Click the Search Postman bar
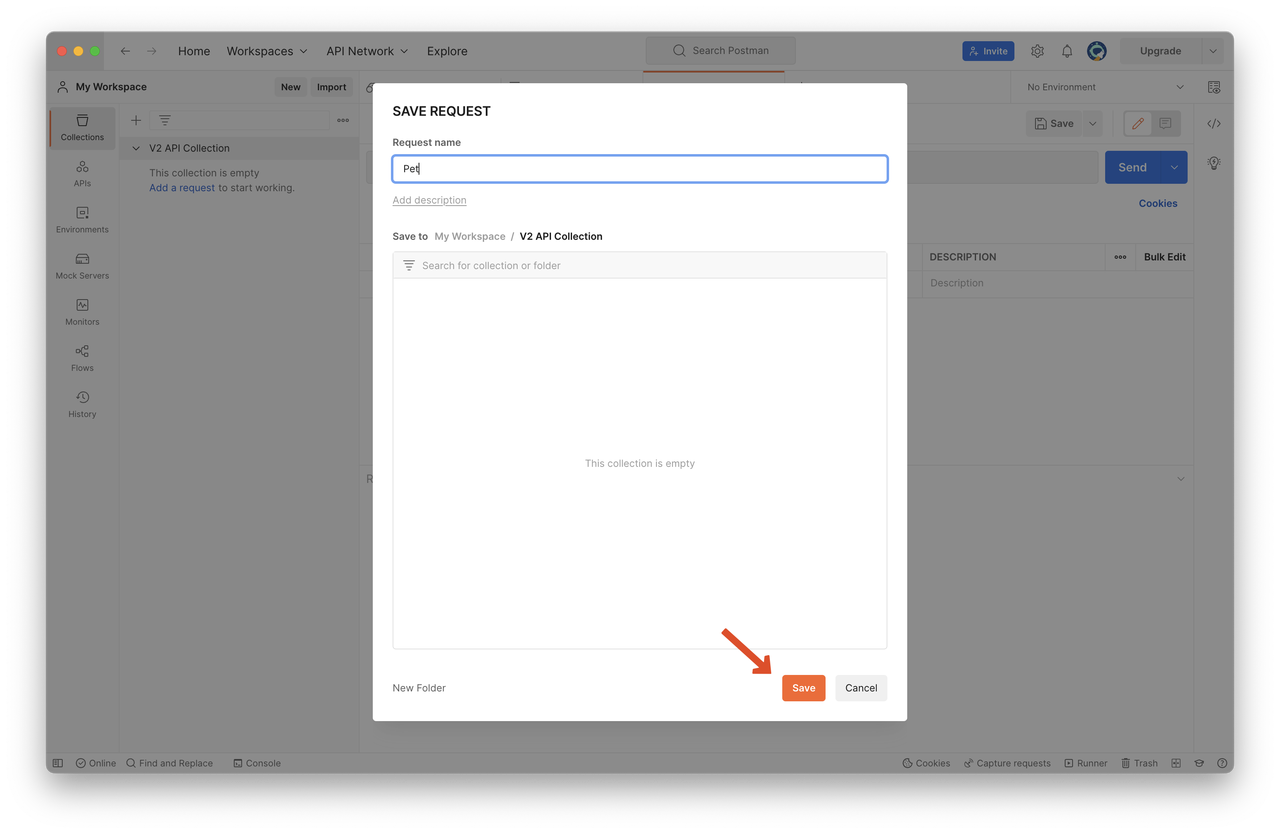Image resolution: width=1280 pixels, height=834 pixels. pyautogui.click(x=721, y=51)
